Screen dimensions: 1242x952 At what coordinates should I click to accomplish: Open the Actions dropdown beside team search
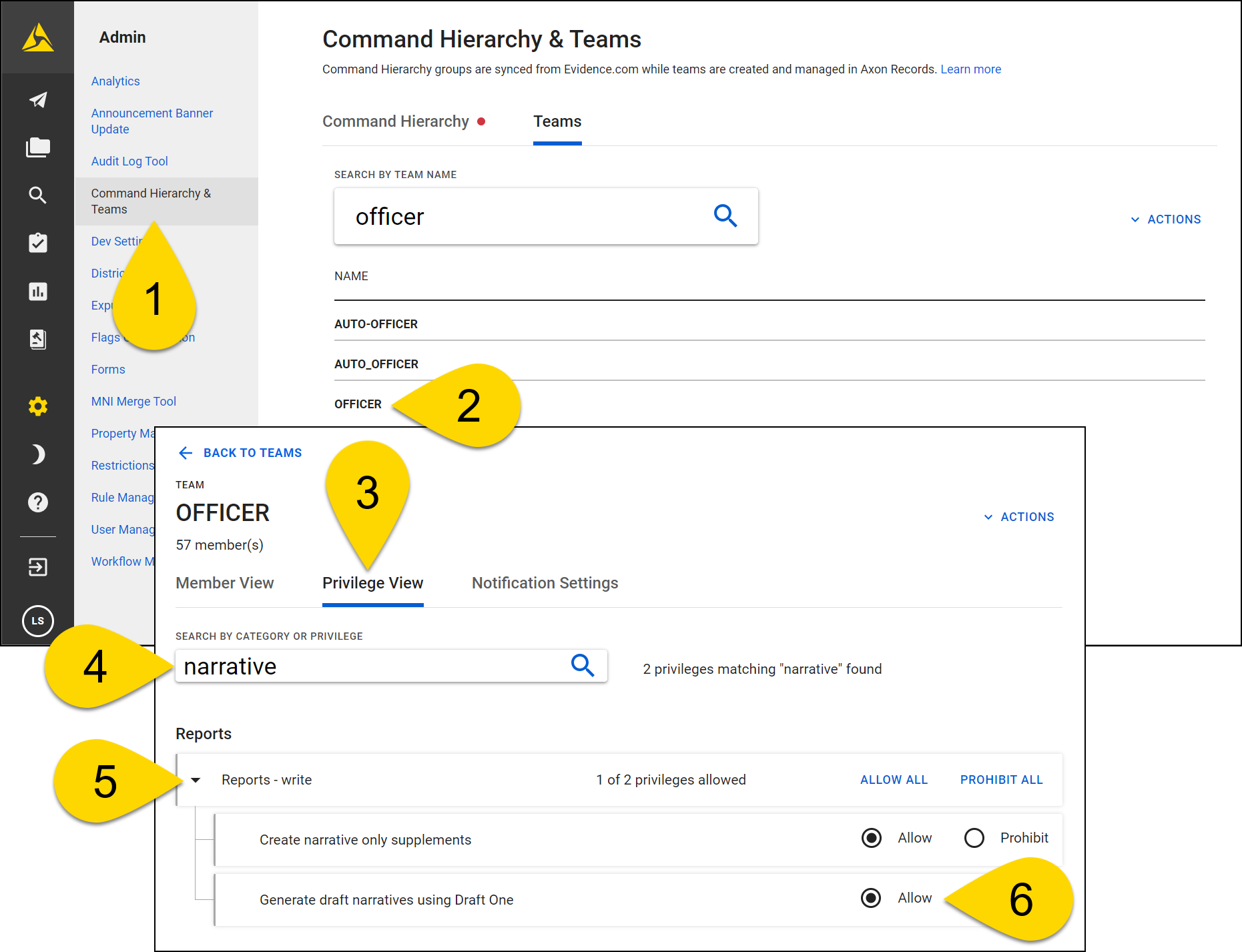tap(1165, 219)
